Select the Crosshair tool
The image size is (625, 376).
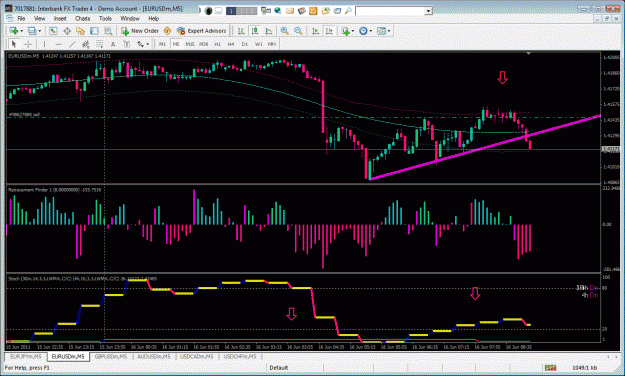pyautogui.click(x=28, y=44)
